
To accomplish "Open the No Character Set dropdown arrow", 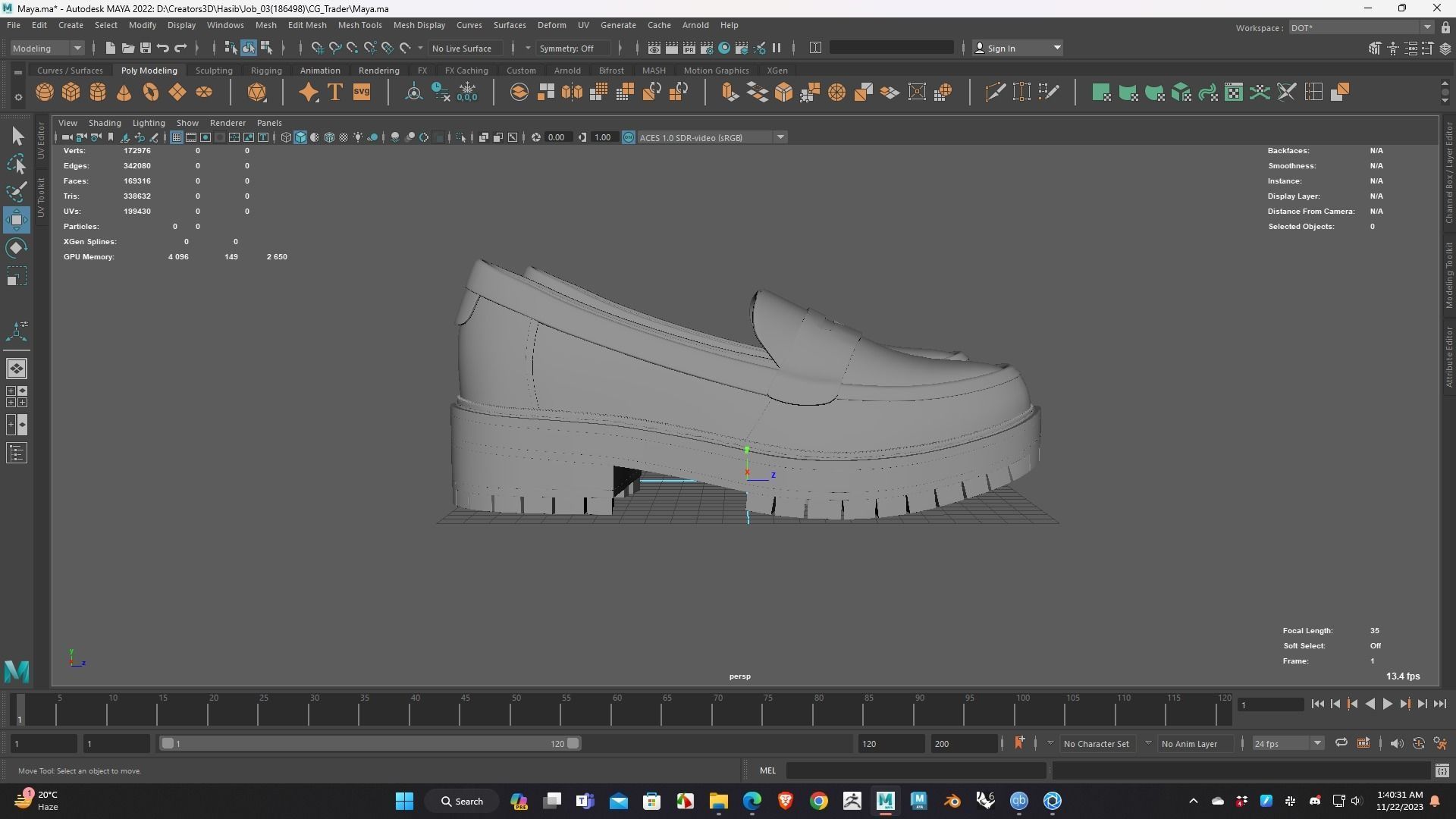I will (x=1050, y=743).
